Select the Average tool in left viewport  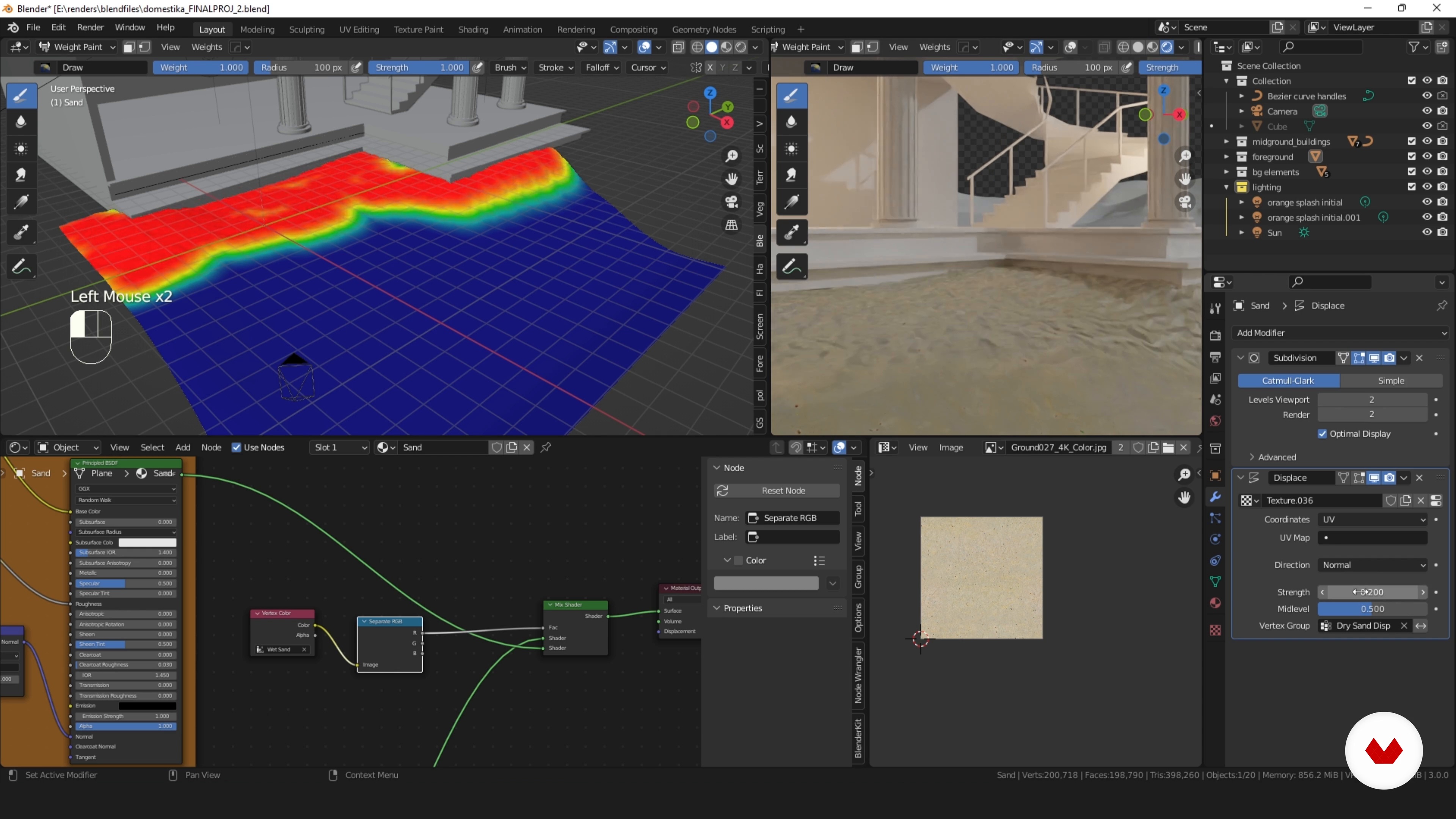pos(21,149)
